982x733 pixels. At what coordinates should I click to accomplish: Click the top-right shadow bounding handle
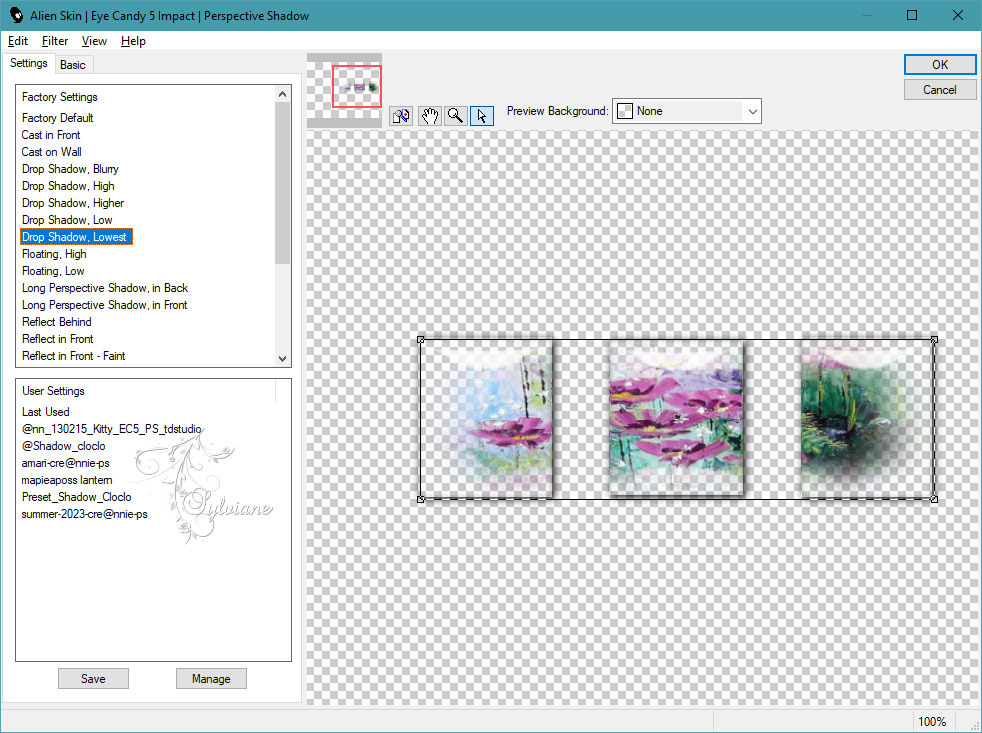(x=934, y=340)
